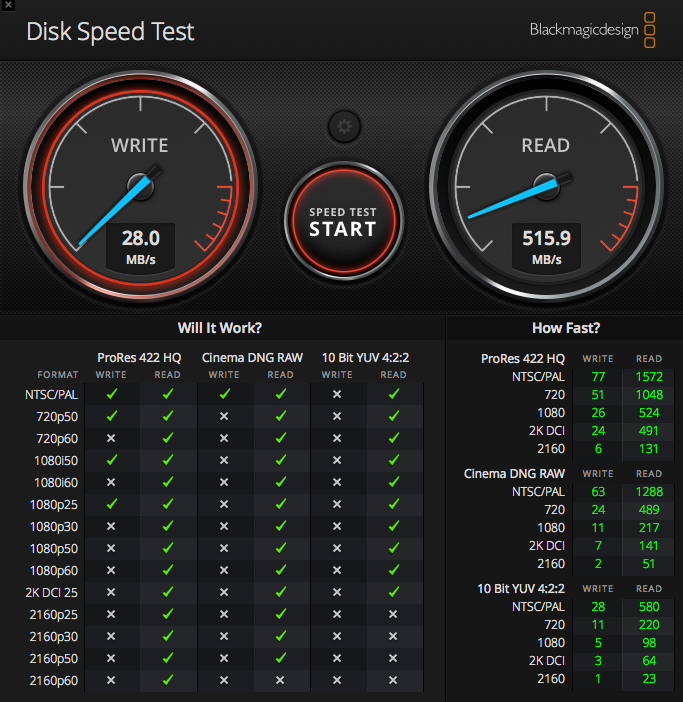Click Cinema DNG RAW write checkmark for NTSC/PAL
Image resolution: width=683 pixels, height=702 pixels.
pos(225,394)
